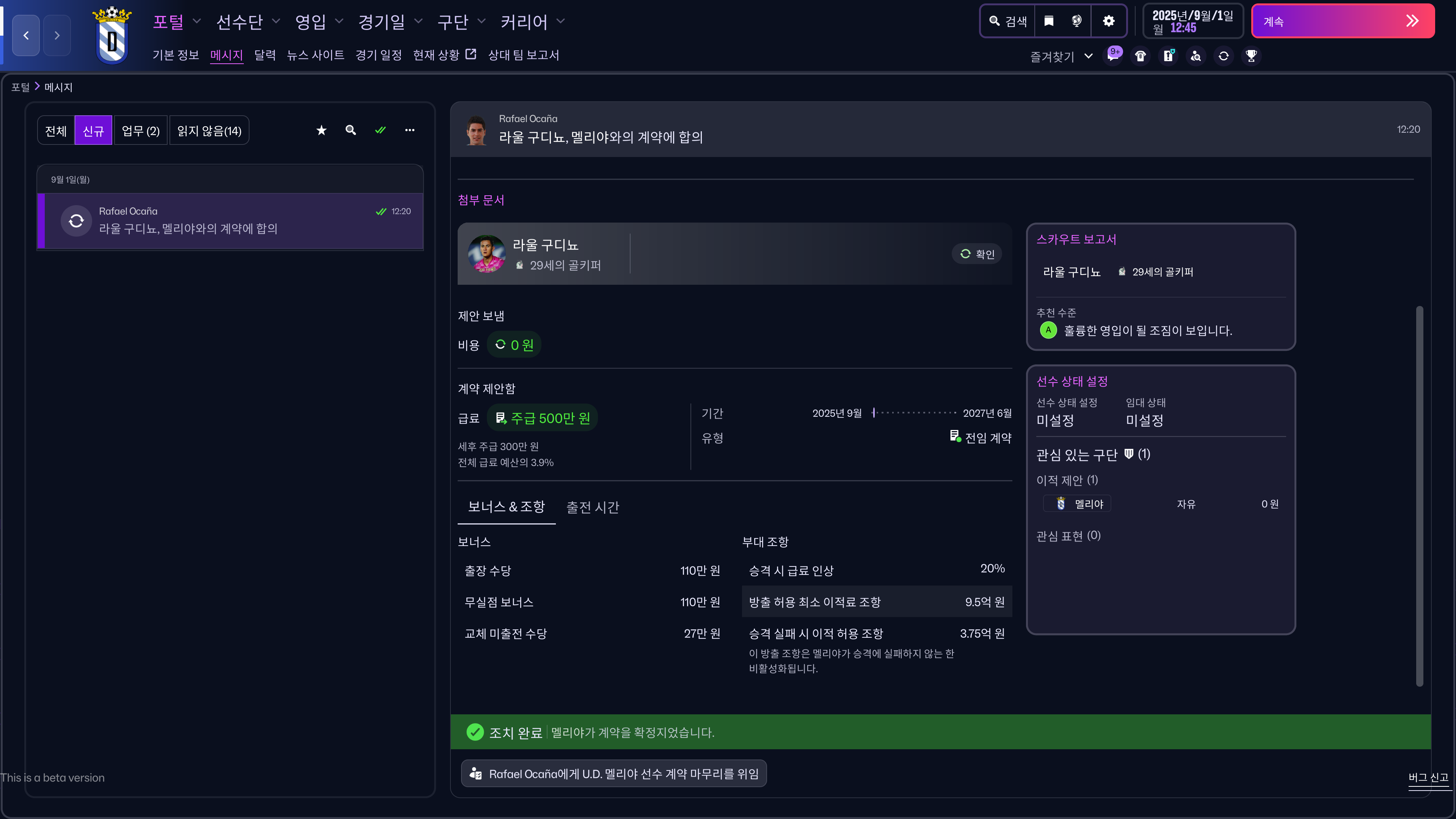
Task: Toggle the 신규 message filter
Action: [x=93, y=131]
